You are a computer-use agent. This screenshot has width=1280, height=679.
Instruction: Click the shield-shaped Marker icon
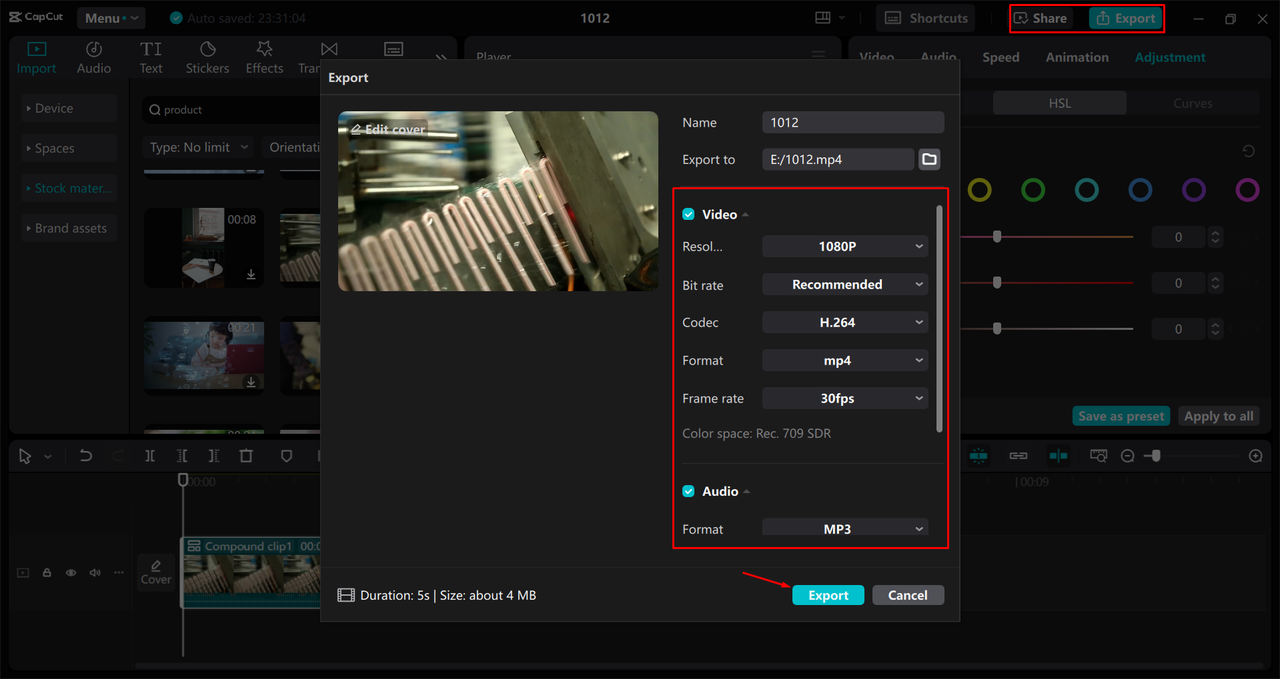pos(286,456)
